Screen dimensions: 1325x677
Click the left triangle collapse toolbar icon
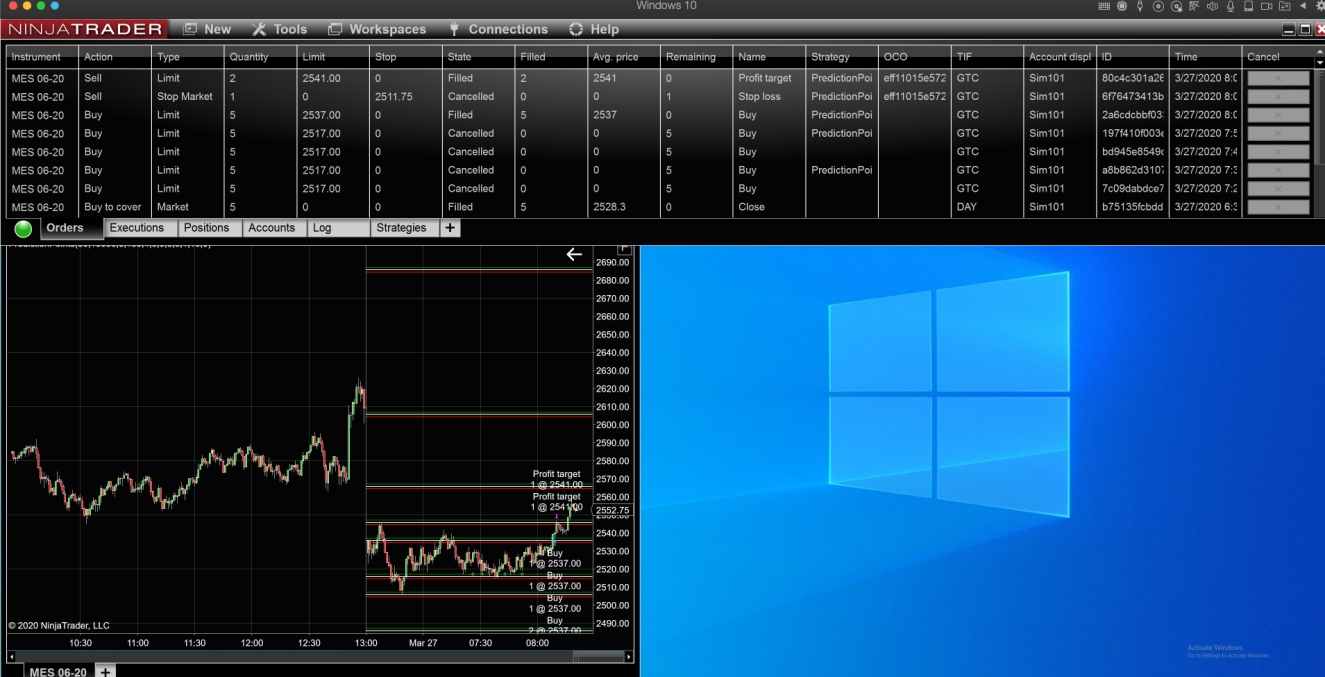pos(1303,6)
